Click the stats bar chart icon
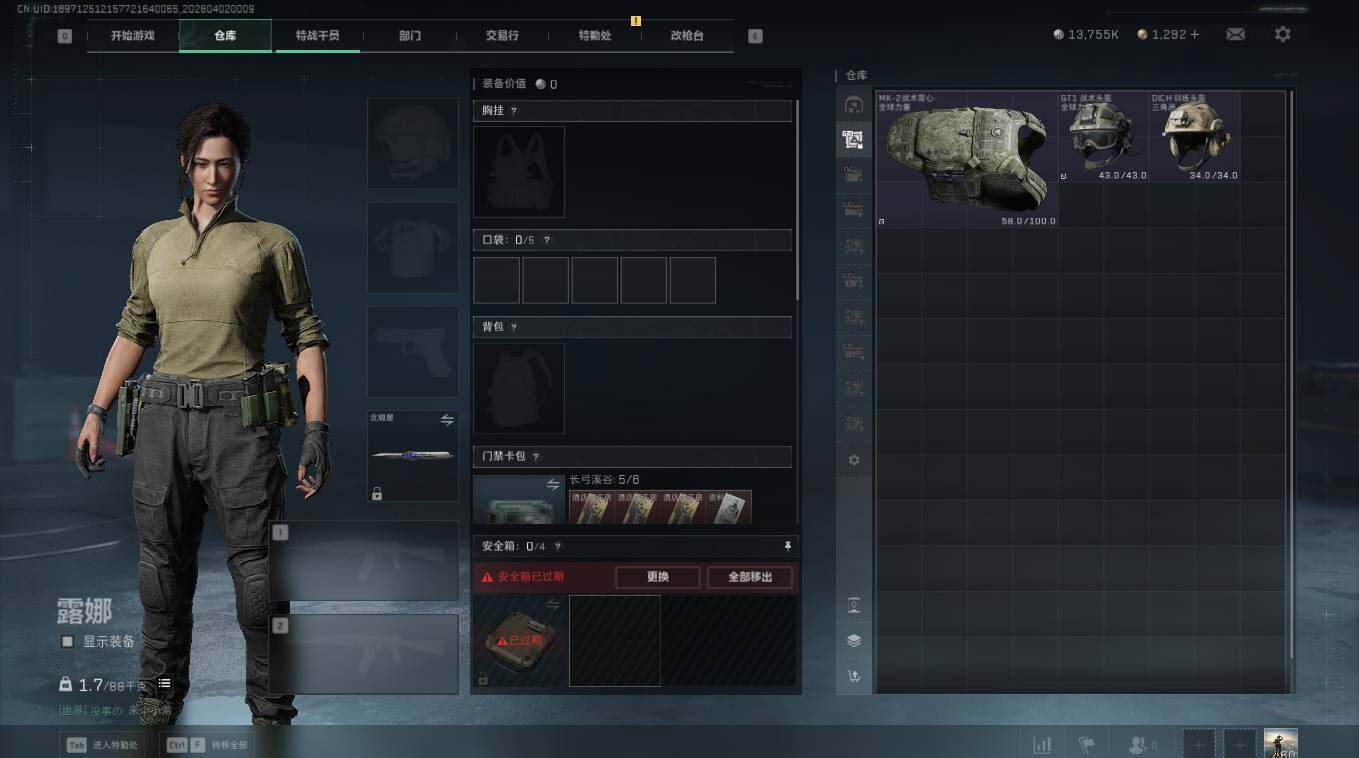Screen dimensions: 1359x758 tap(1042, 745)
